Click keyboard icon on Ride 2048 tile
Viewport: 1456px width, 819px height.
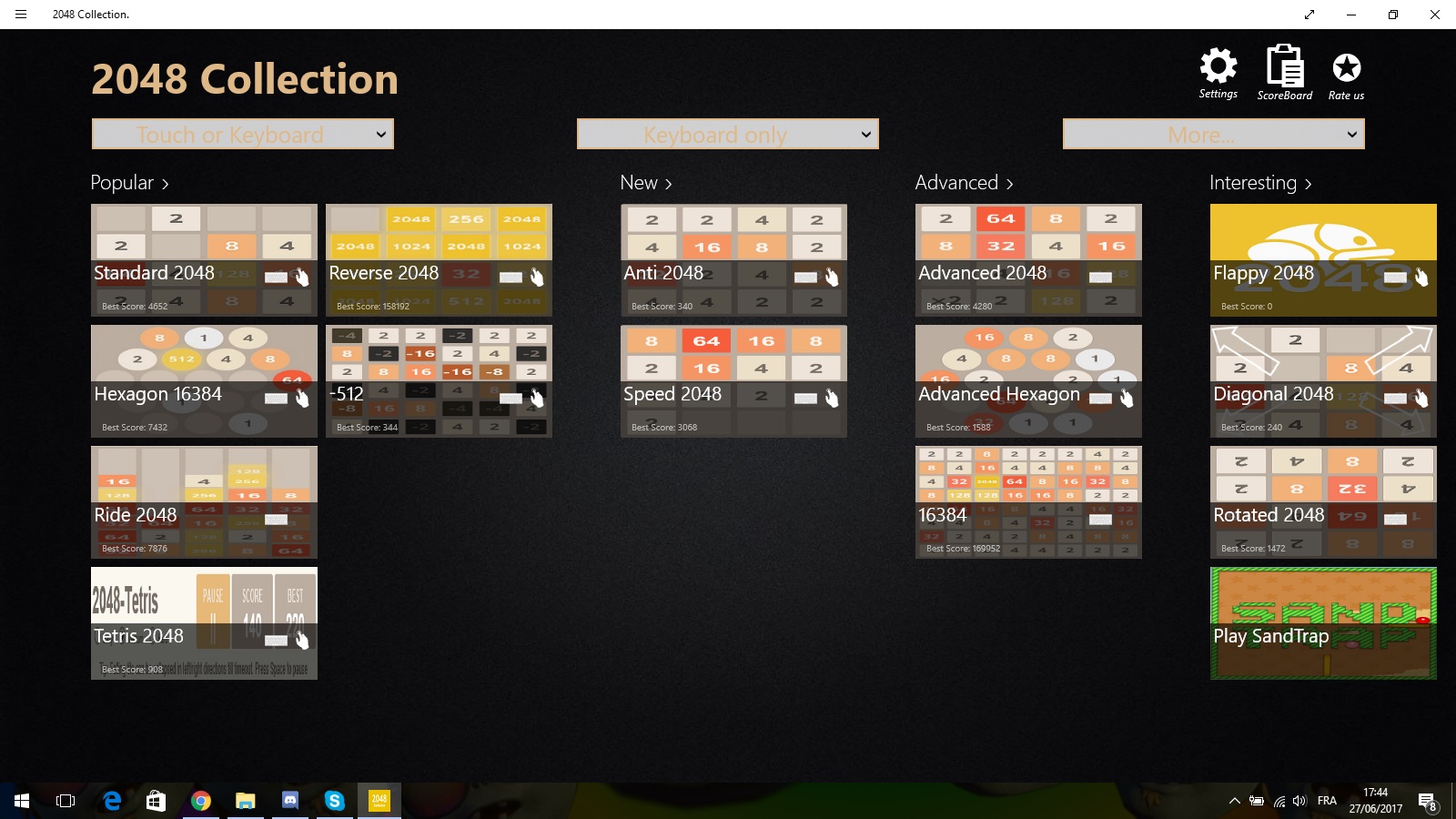coord(277,519)
